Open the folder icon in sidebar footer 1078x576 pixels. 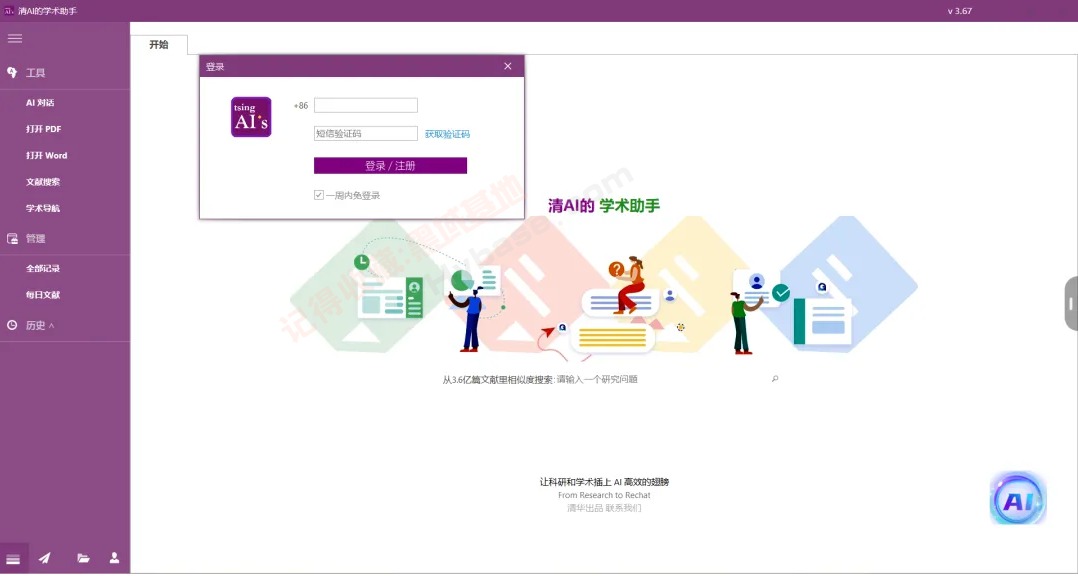point(83,558)
